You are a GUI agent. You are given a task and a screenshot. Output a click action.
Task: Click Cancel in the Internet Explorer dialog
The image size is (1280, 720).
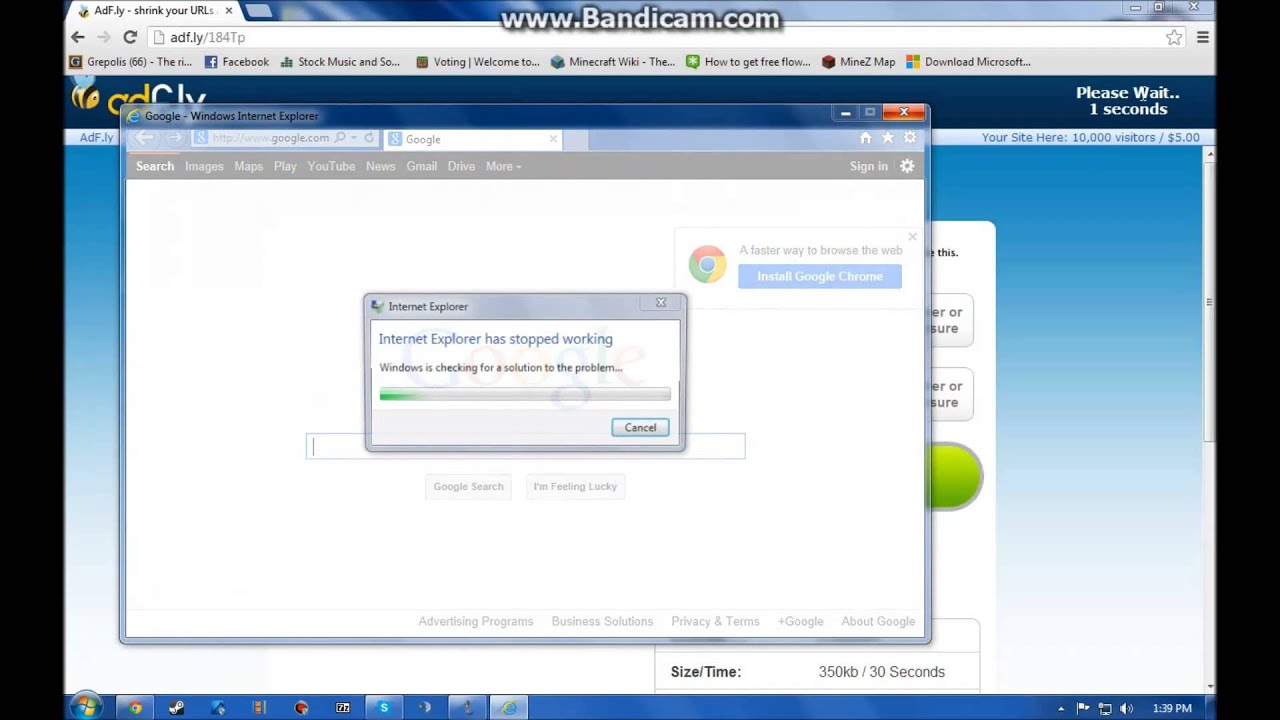(640, 428)
